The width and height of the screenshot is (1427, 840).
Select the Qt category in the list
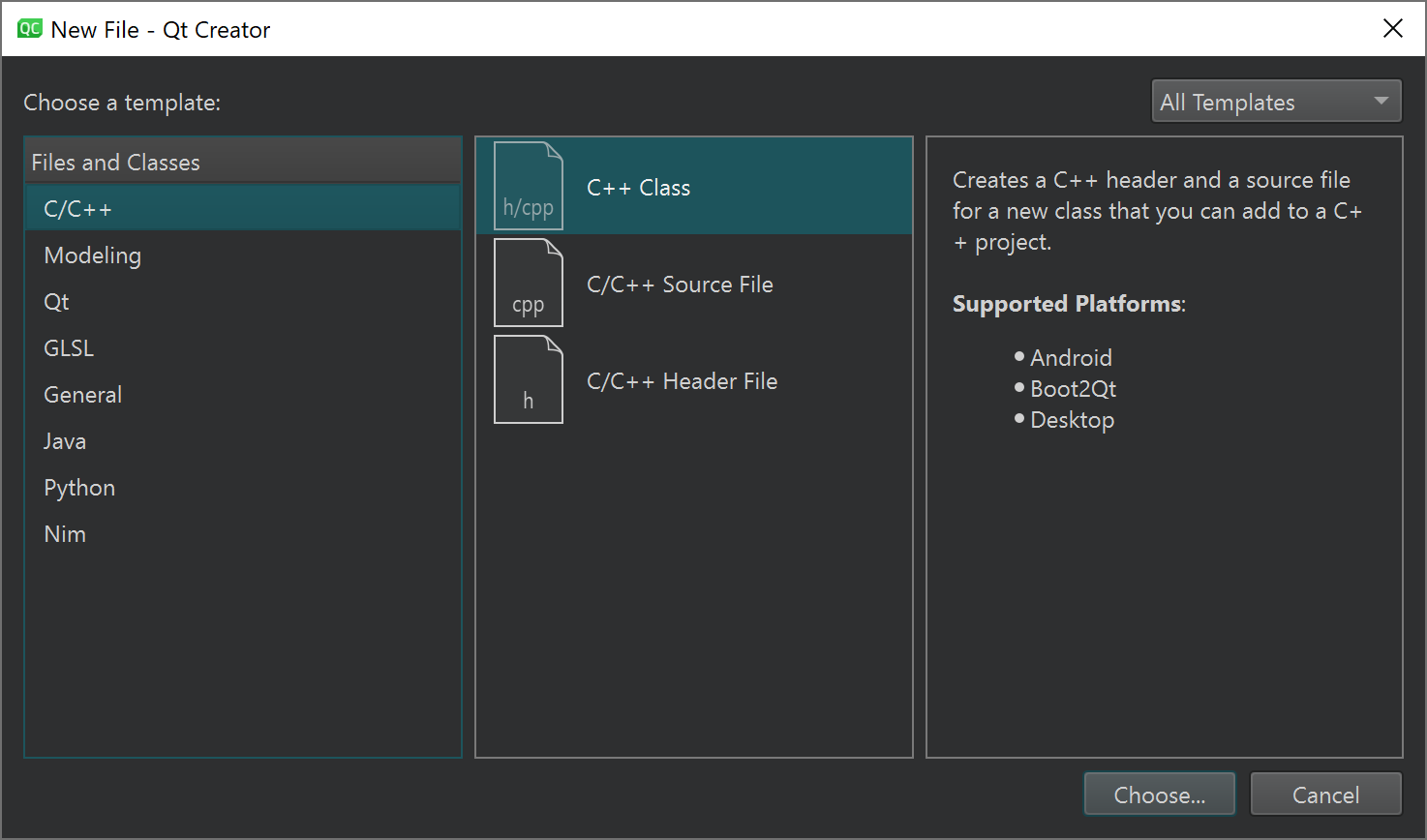click(56, 302)
